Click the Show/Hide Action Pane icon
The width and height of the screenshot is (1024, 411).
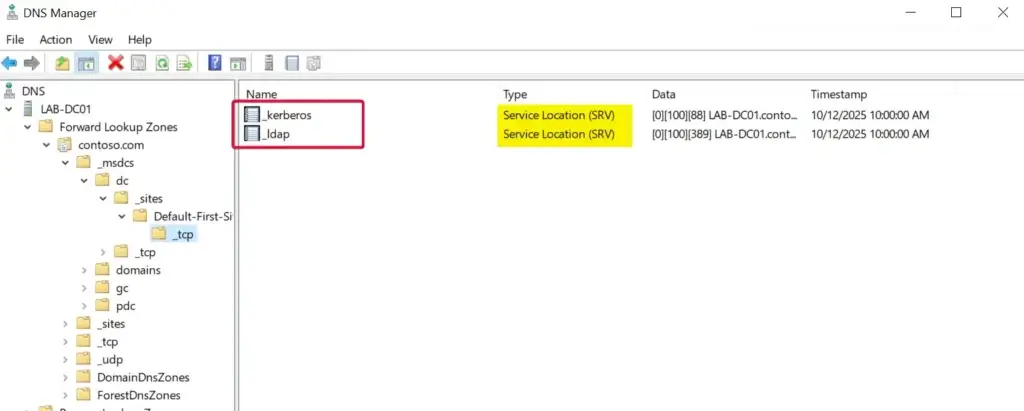tap(238, 63)
